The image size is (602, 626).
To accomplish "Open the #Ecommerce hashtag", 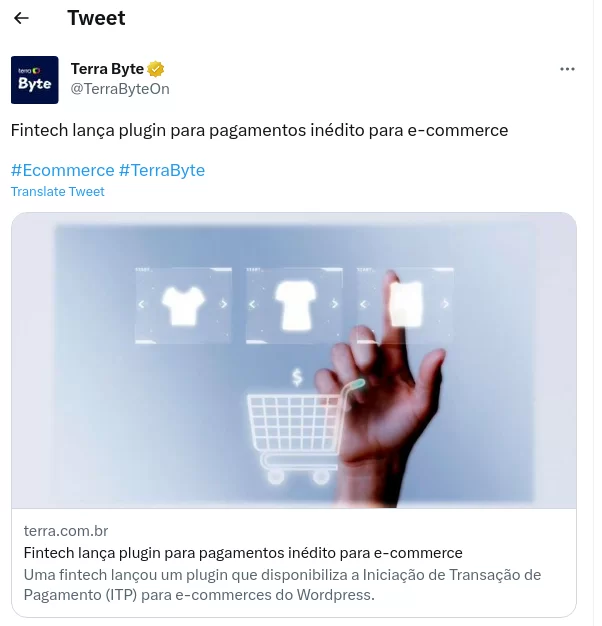I will (x=62, y=170).
